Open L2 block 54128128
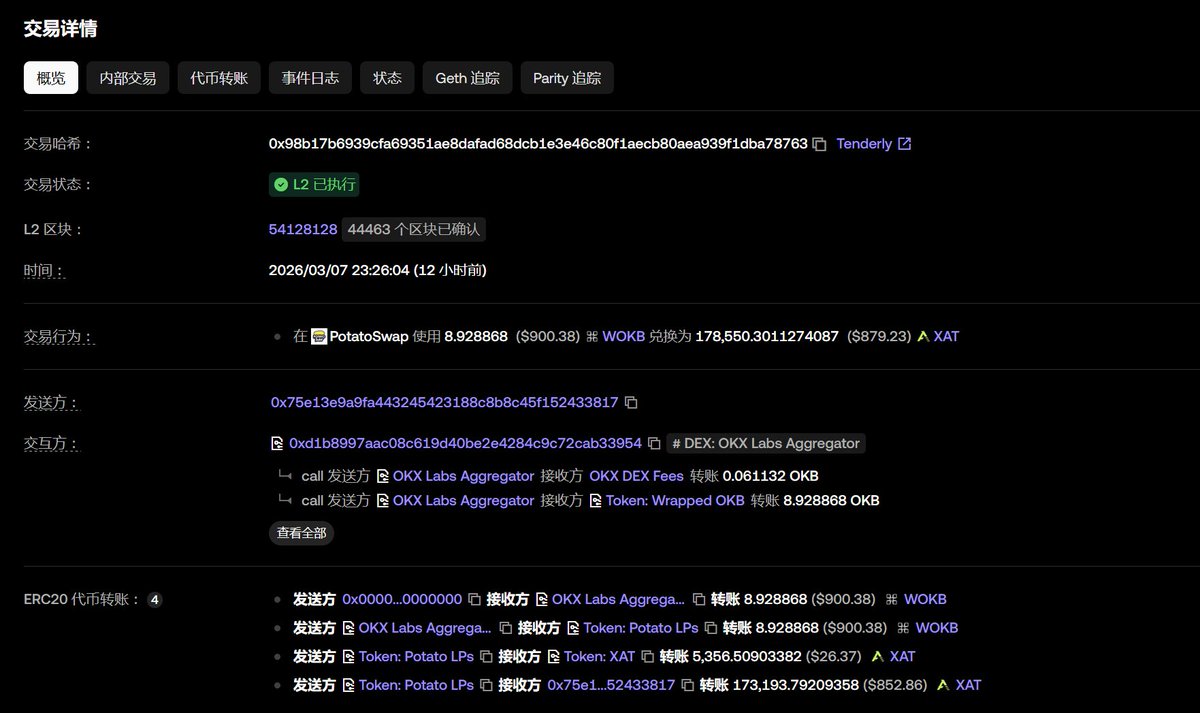 tap(302, 228)
